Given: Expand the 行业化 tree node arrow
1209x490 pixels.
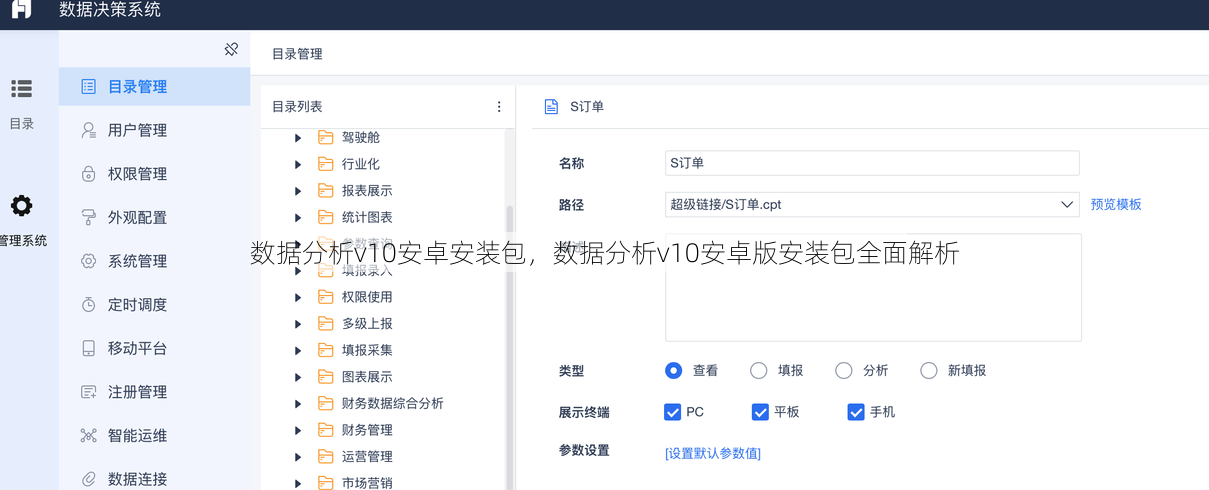Looking at the screenshot, I should (298, 164).
